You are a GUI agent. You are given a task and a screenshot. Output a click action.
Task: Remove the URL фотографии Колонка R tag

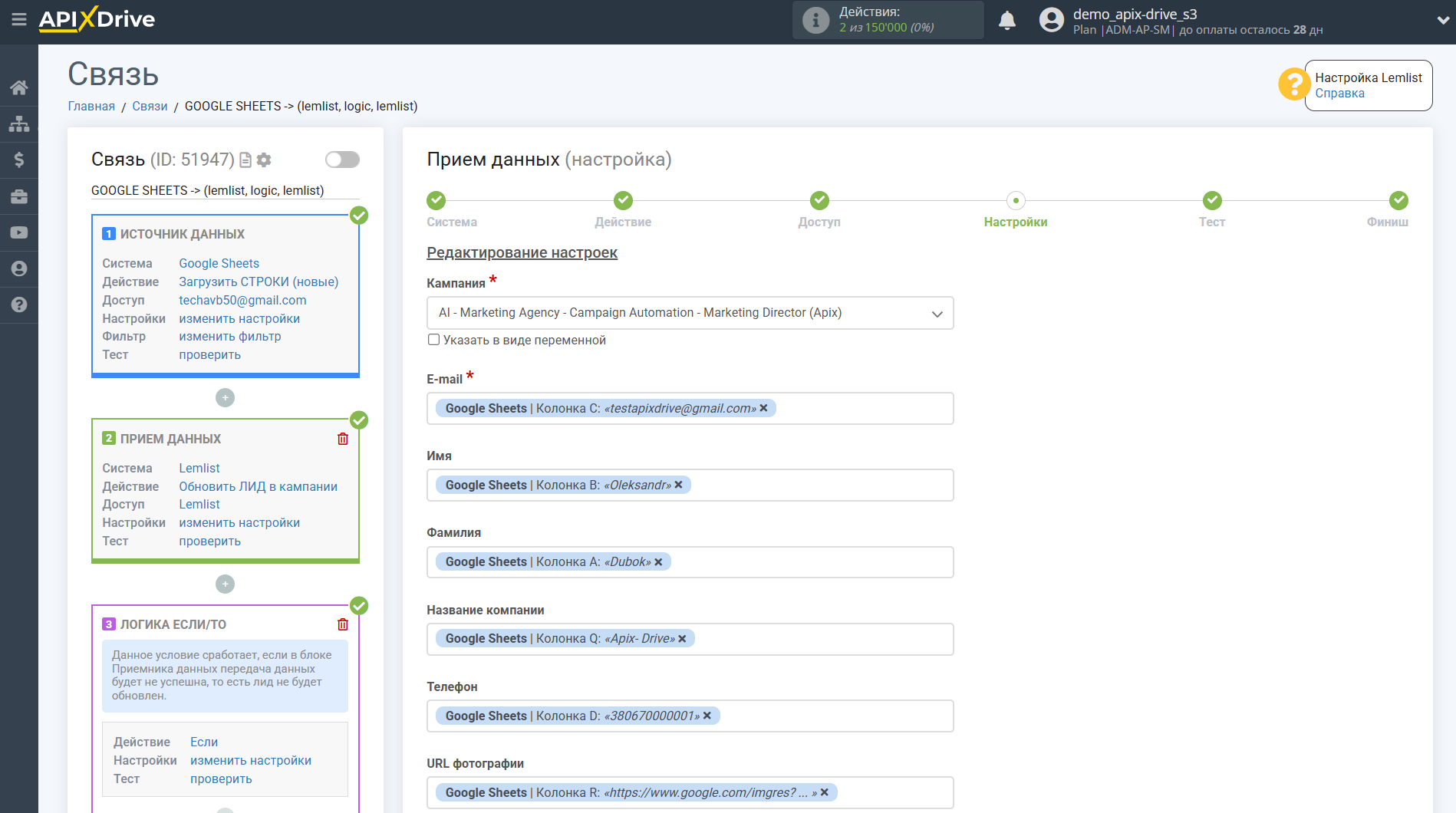click(x=825, y=792)
